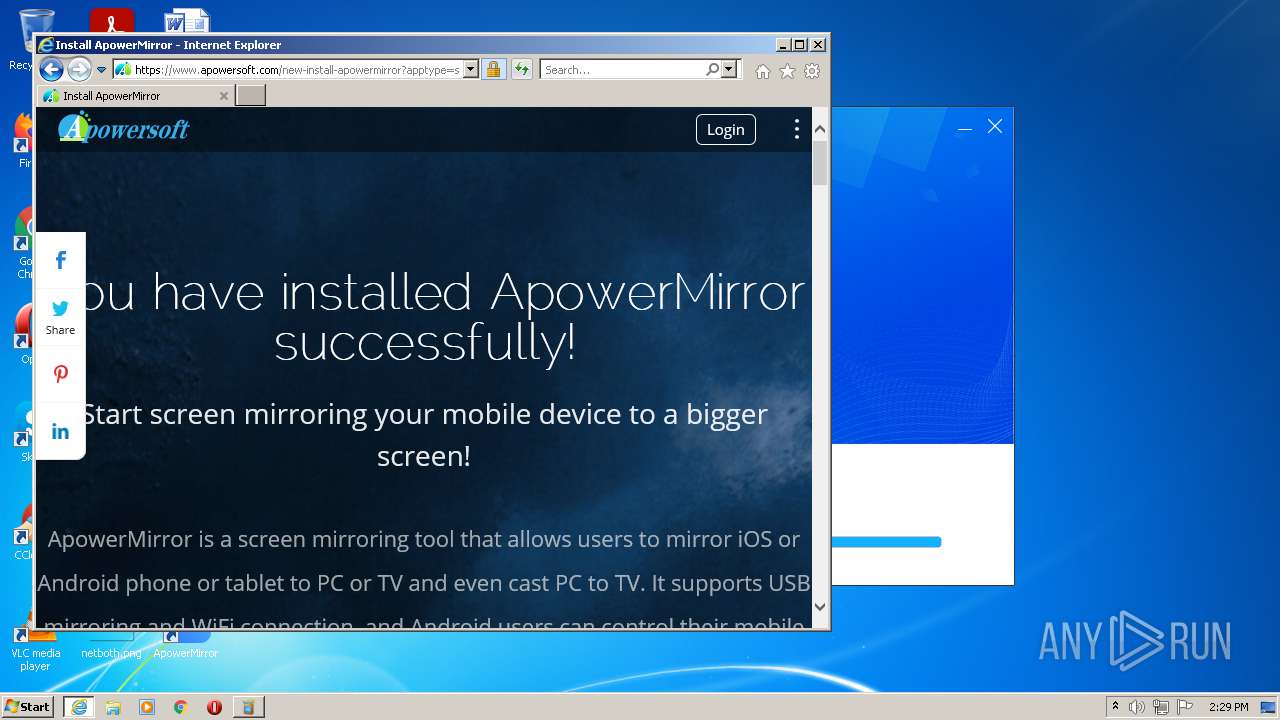Open the File Explorer taskbar icon
Image resolution: width=1280 pixels, height=720 pixels.
[113, 707]
